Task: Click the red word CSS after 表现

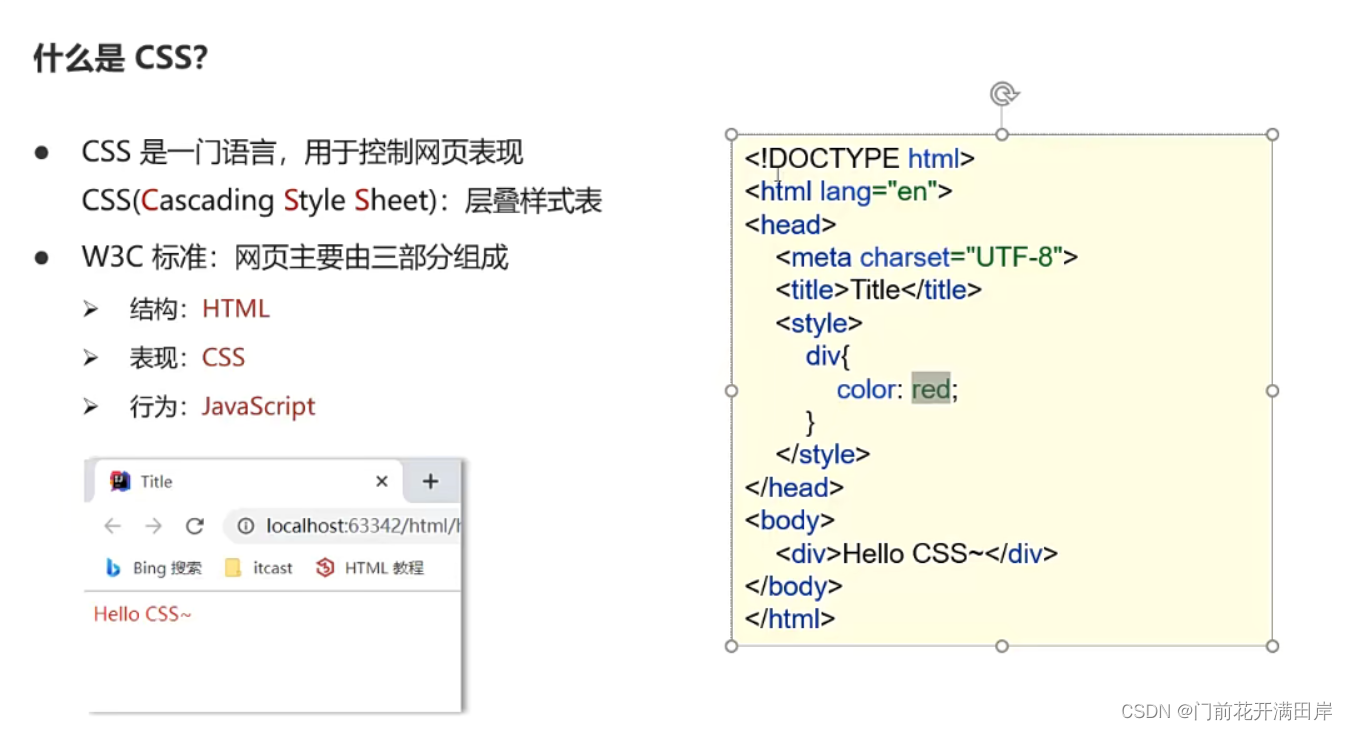Action: tap(223, 357)
